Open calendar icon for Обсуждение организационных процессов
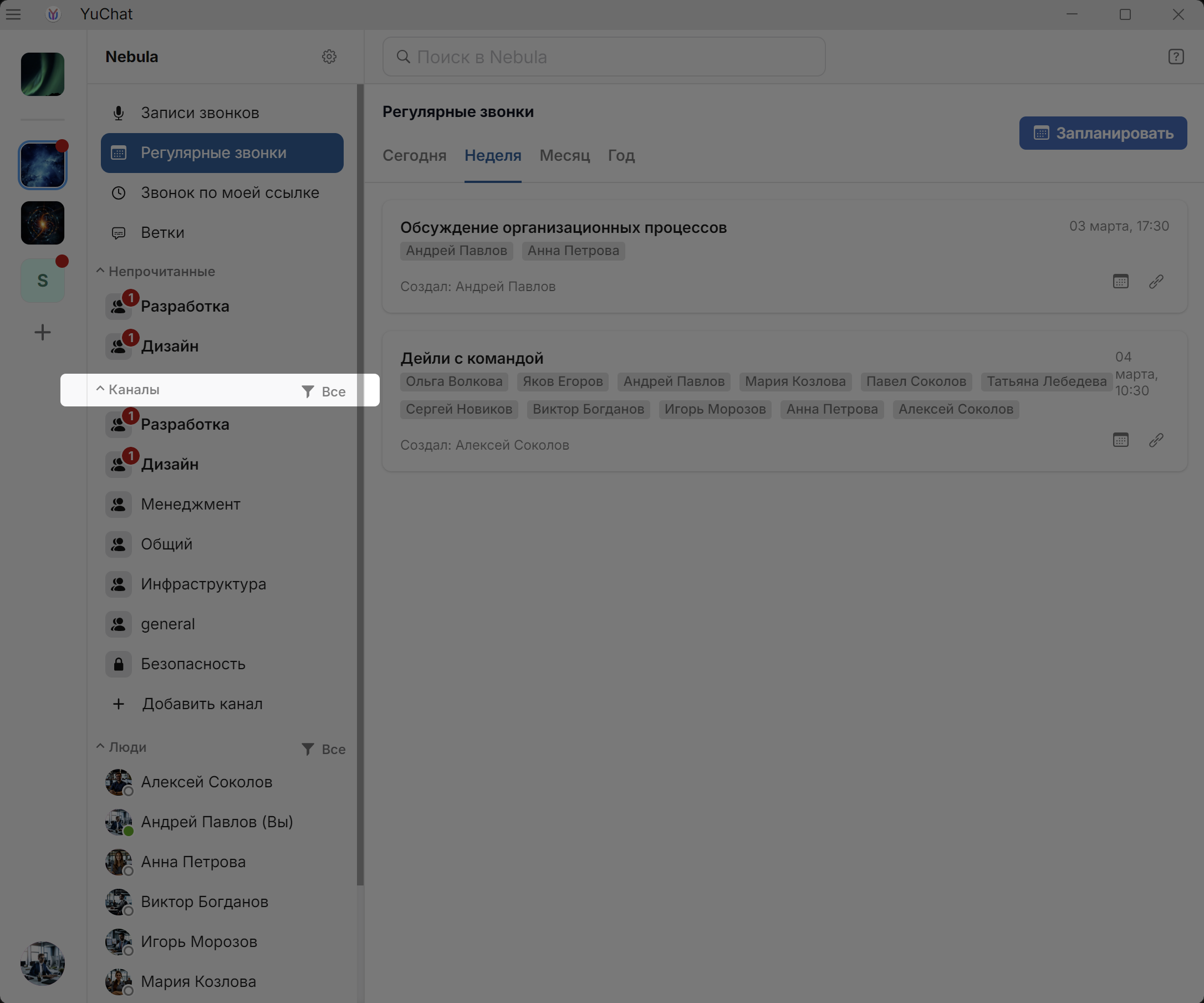1204x1003 pixels. (x=1121, y=282)
